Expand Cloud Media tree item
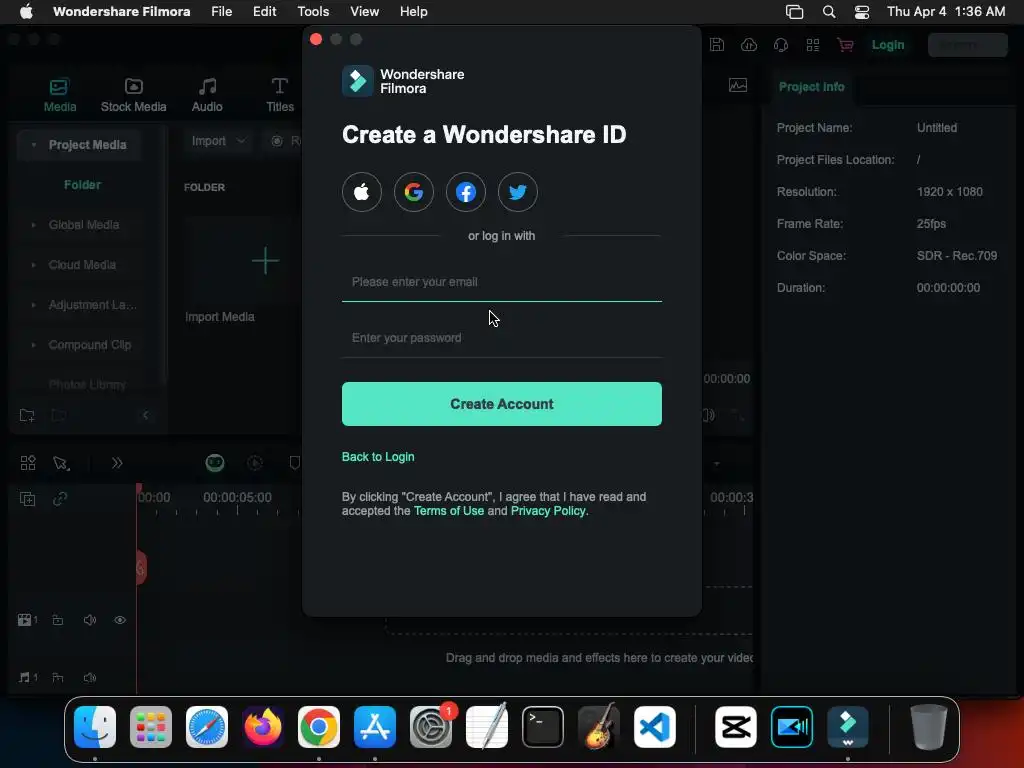The height and width of the screenshot is (768, 1024). 33,264
